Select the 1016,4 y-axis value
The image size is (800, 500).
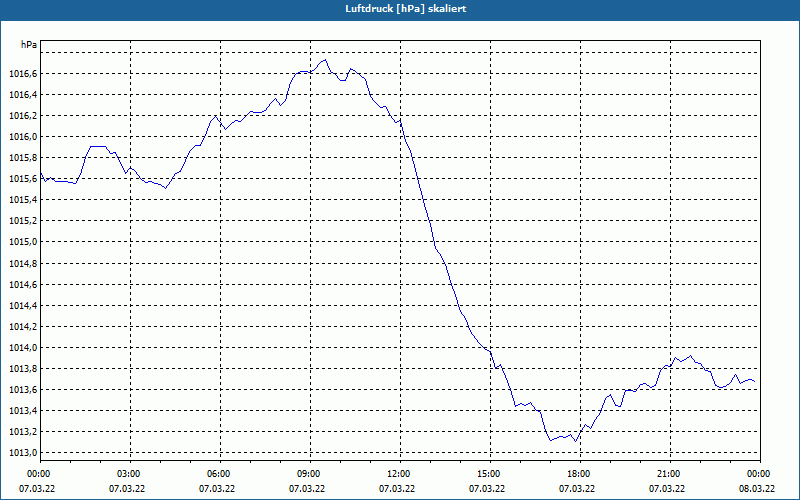[23, 95]
